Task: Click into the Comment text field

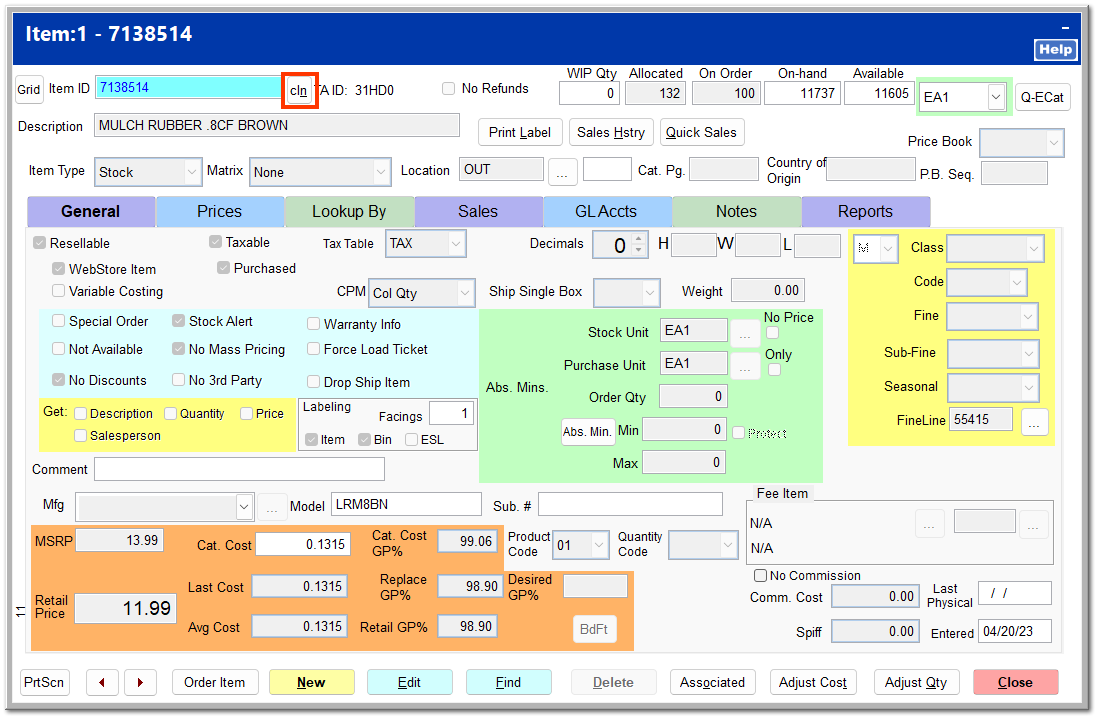Action: point(239,469)
